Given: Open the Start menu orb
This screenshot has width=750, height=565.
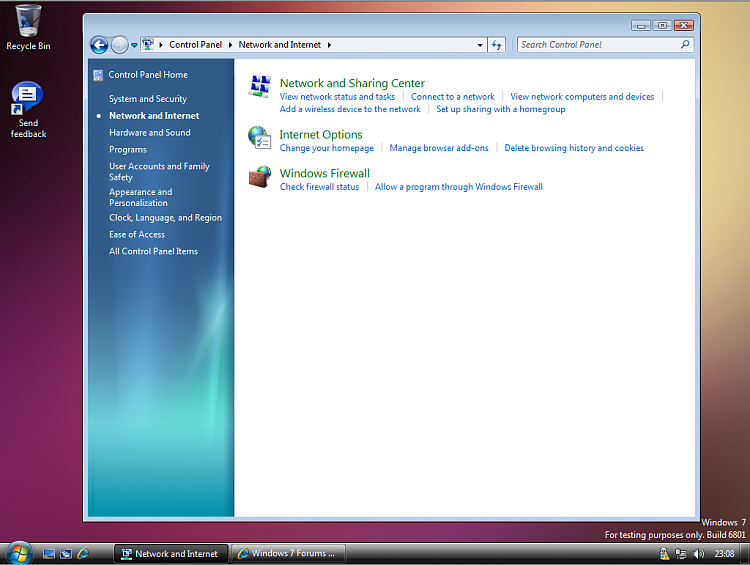Looking at the screenshot, I should [20, 554].
